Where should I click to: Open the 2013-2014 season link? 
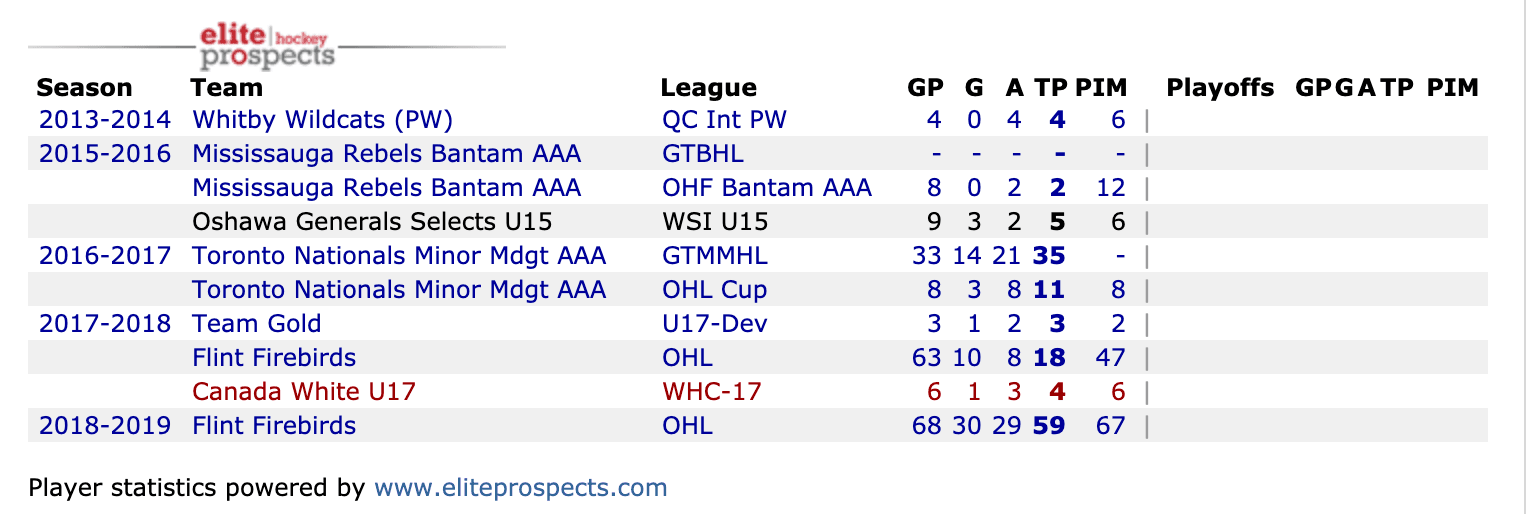105,120
